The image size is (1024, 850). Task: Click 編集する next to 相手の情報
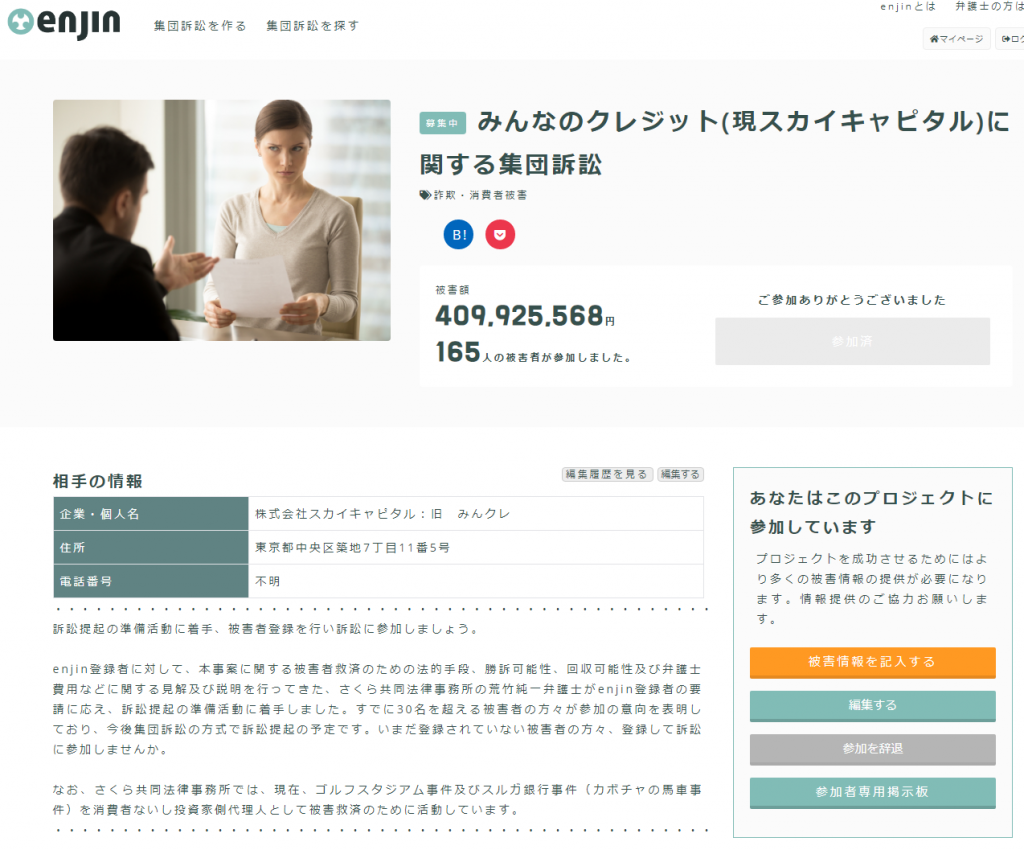click(681, 474)
